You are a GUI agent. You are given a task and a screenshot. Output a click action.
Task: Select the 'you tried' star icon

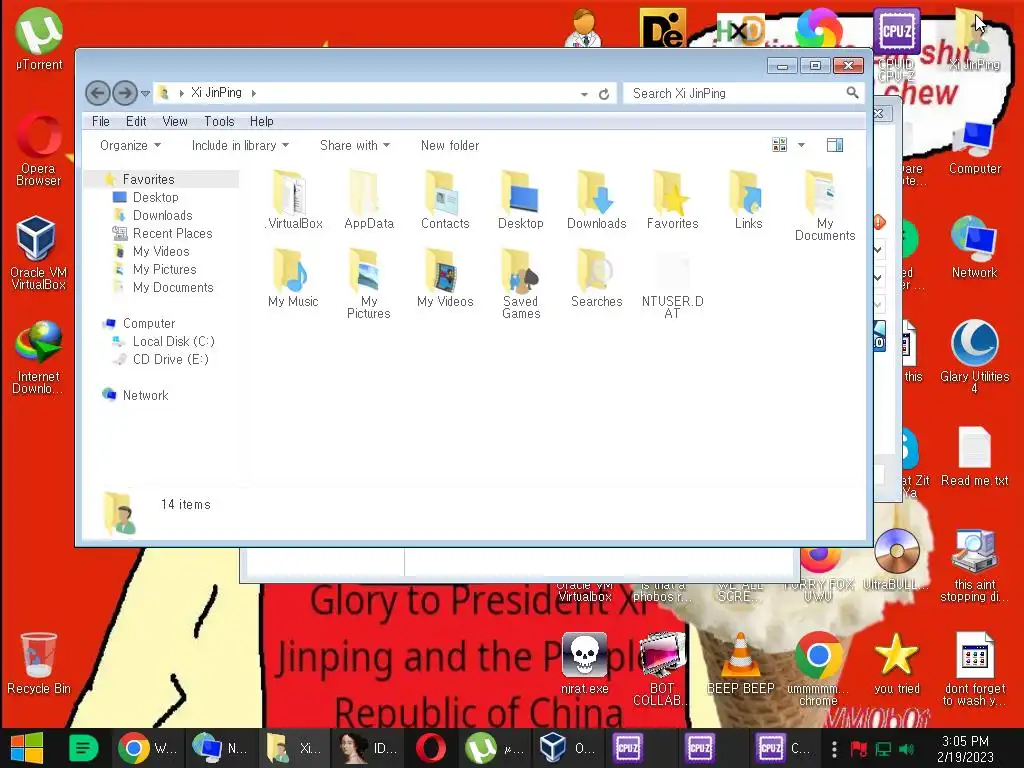896,663
